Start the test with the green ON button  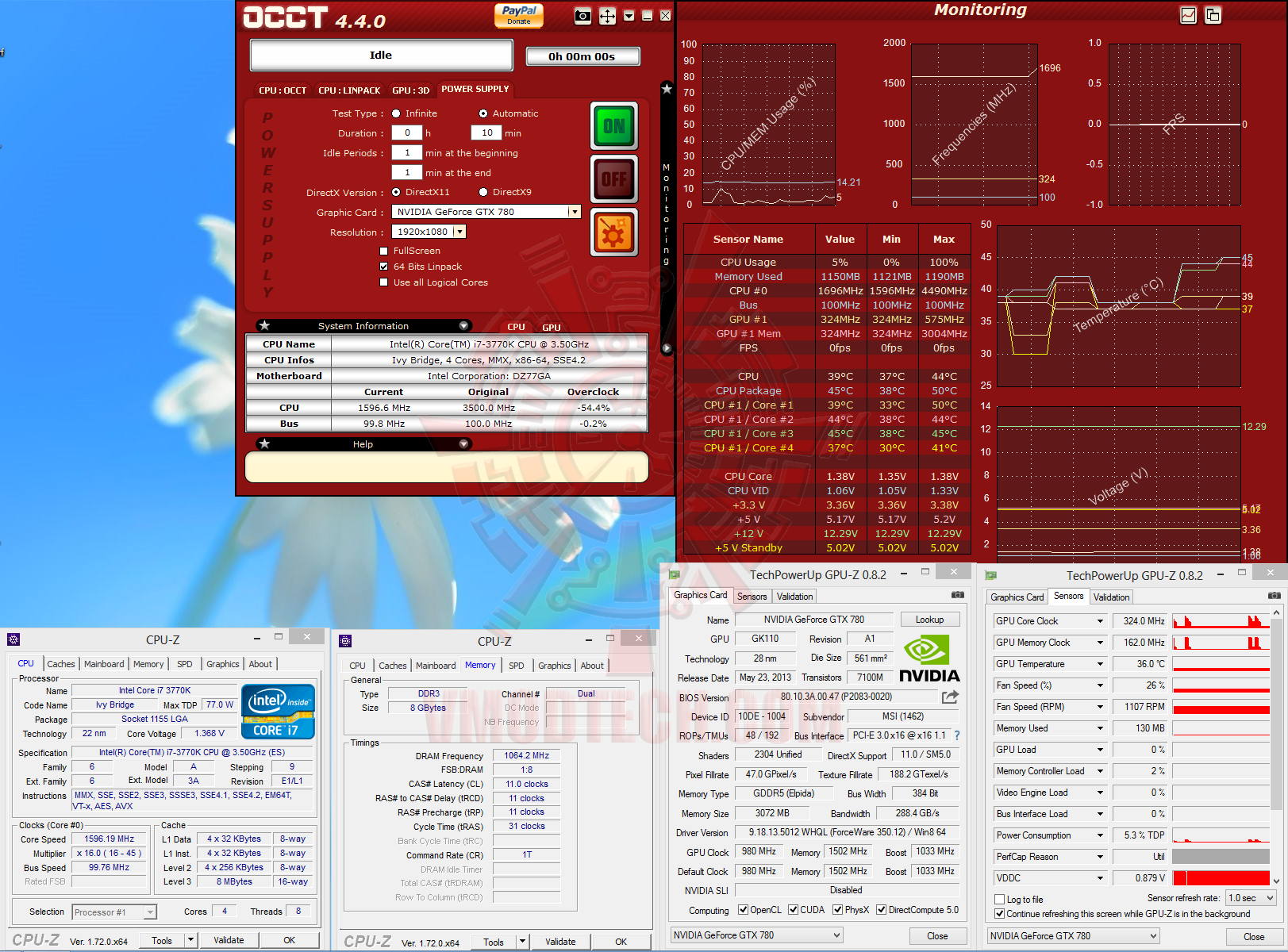point(614,126)
